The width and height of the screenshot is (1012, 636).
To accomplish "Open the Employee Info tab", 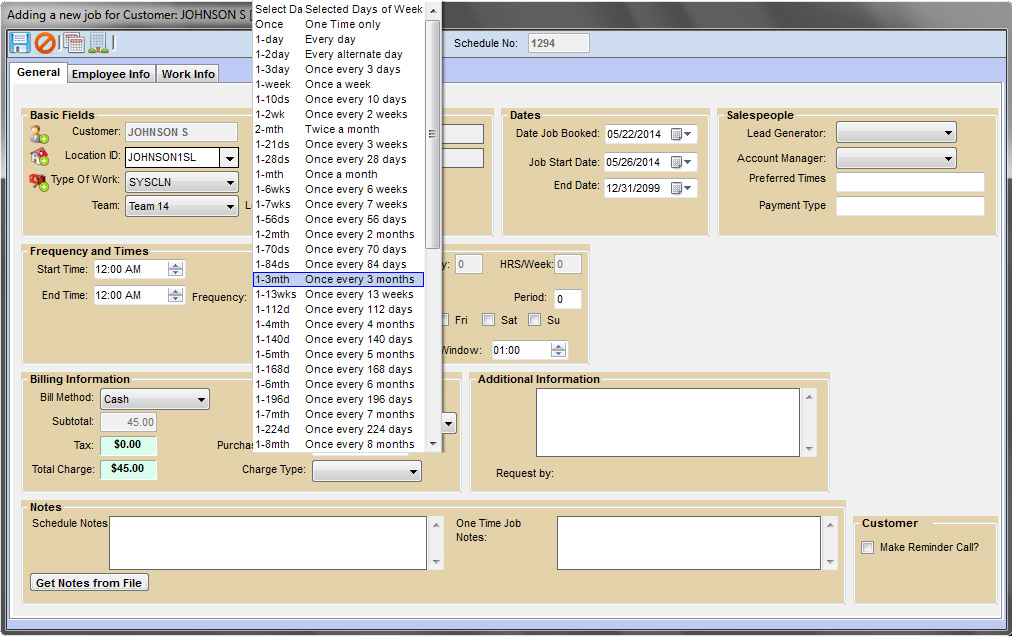I will pos(110,74).
